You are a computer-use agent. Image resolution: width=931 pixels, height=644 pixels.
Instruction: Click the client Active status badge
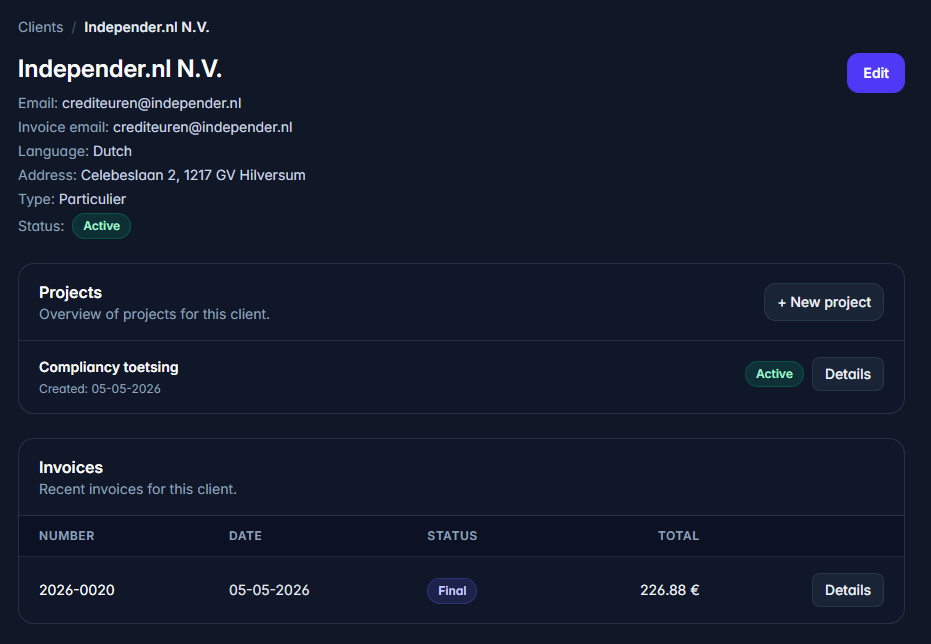pos(102,226)
